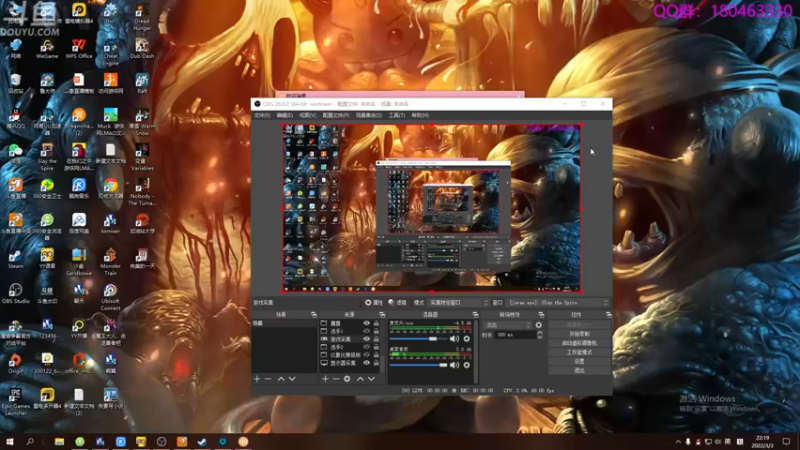Click the 启动虚拟摄像机 (Start Virtual Camera) button

[x=579, y=343]
